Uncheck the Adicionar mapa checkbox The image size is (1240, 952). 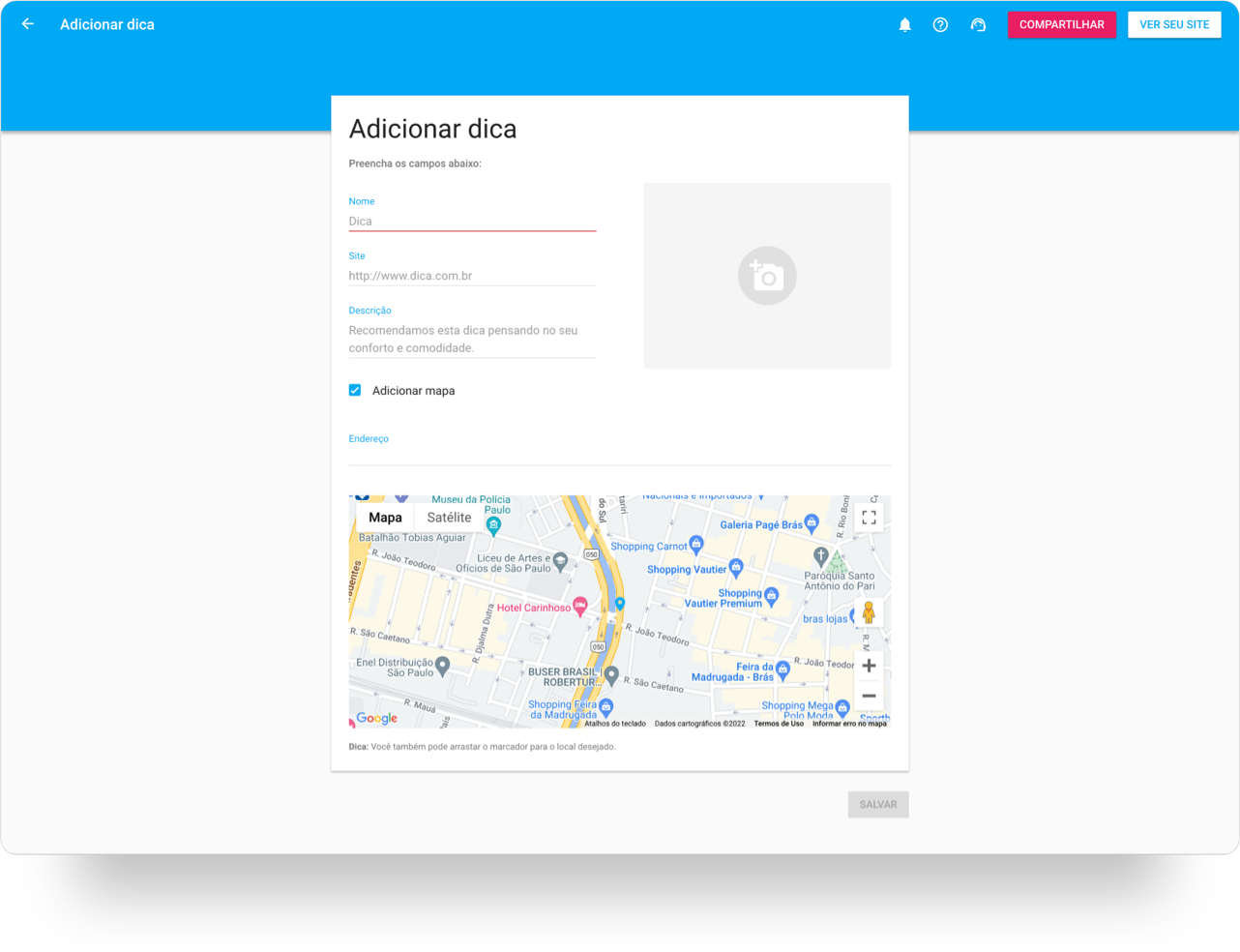click(355, 390)
